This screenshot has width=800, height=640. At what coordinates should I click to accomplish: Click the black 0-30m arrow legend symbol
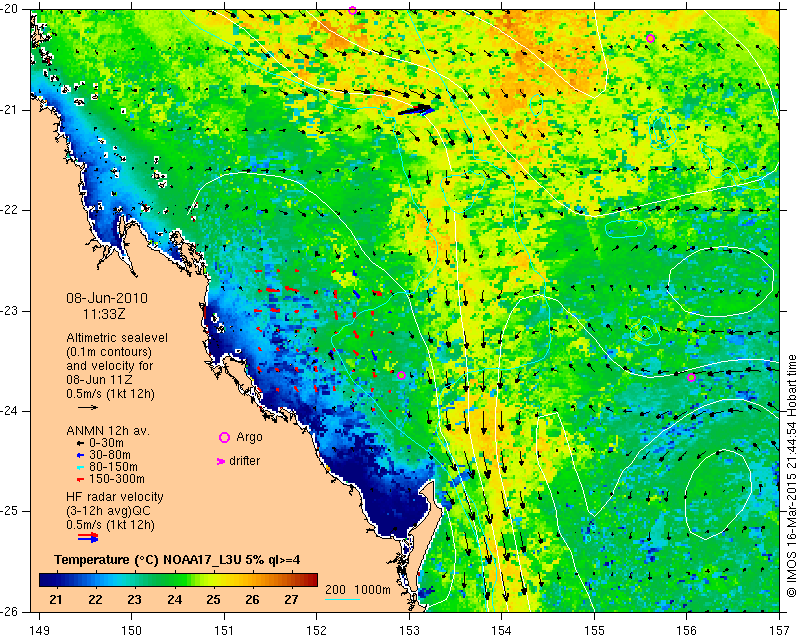(x=80, y=443)
